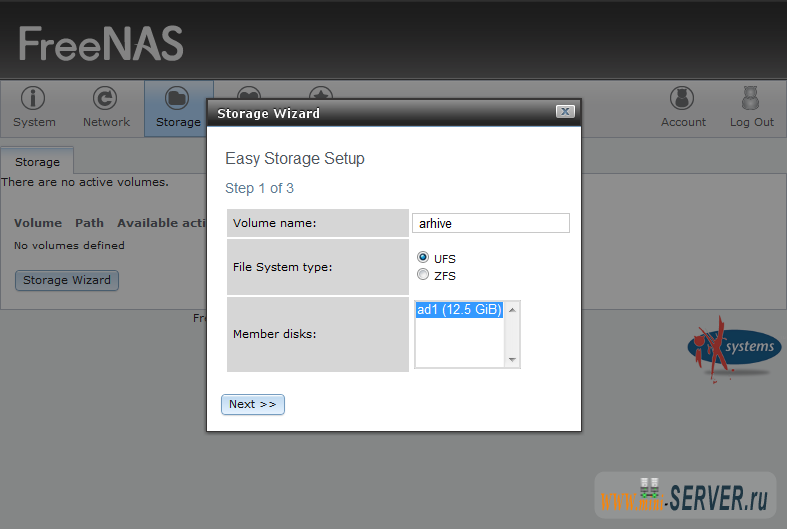The image size is (787, 529).
Task: Click the member disks scroll up arrow
Action: pyautogui.click(x=512, y=310)
